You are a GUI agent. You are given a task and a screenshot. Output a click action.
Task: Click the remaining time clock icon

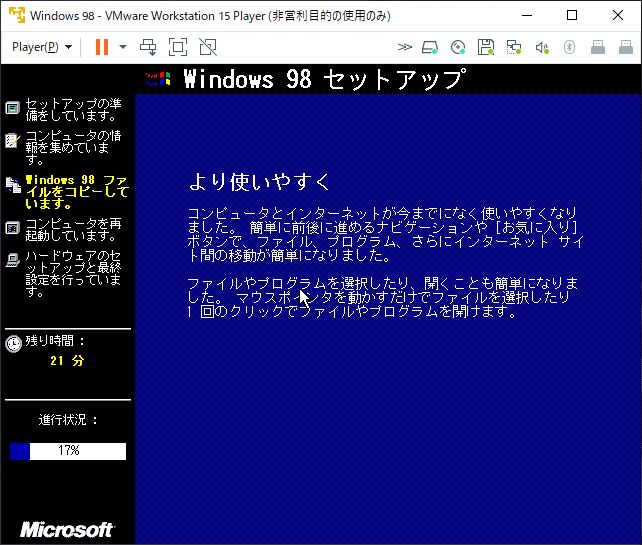point(14,344)
